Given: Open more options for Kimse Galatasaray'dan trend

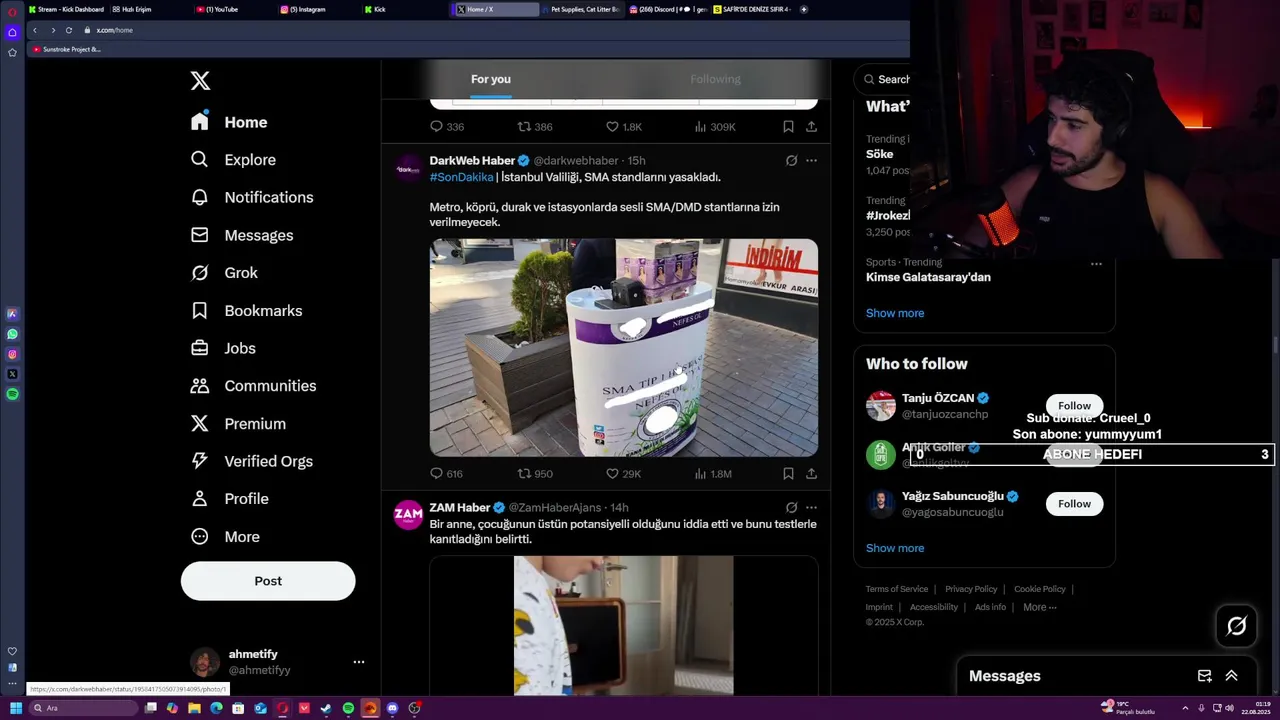Looking at the screenshot, I should 1096,264.
